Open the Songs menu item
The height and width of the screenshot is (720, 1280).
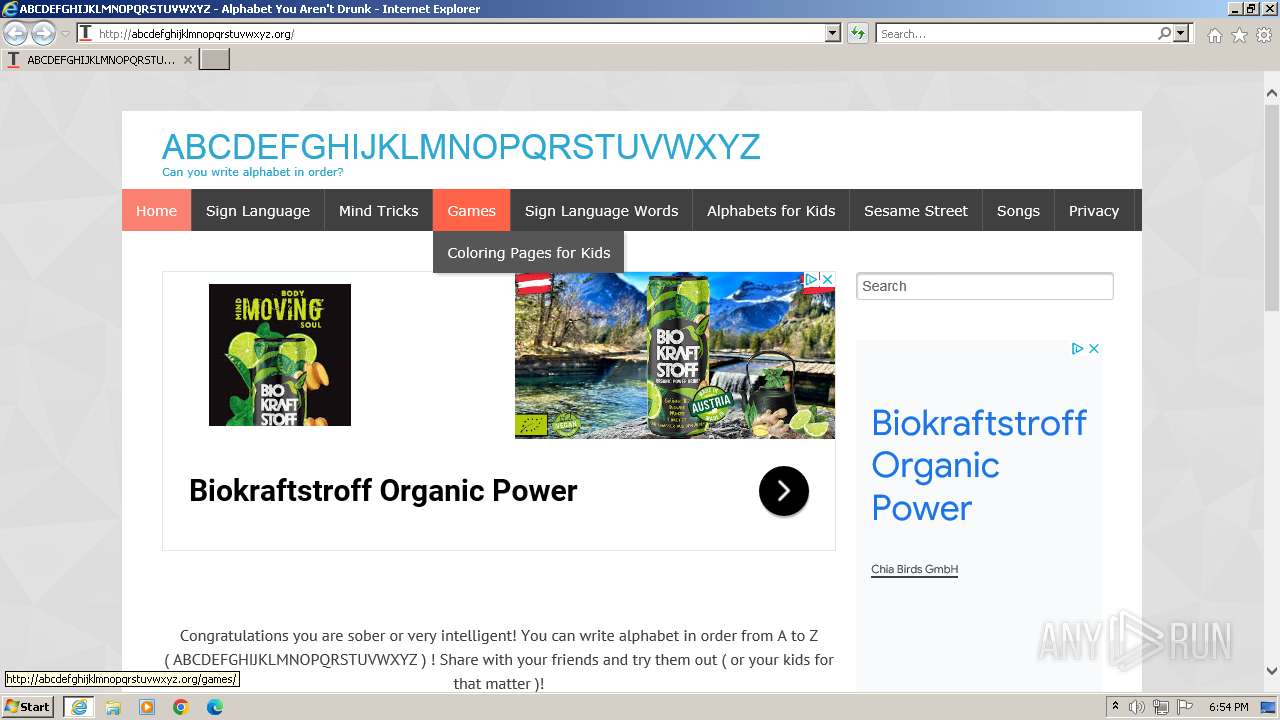click(x=1018, y=210)
